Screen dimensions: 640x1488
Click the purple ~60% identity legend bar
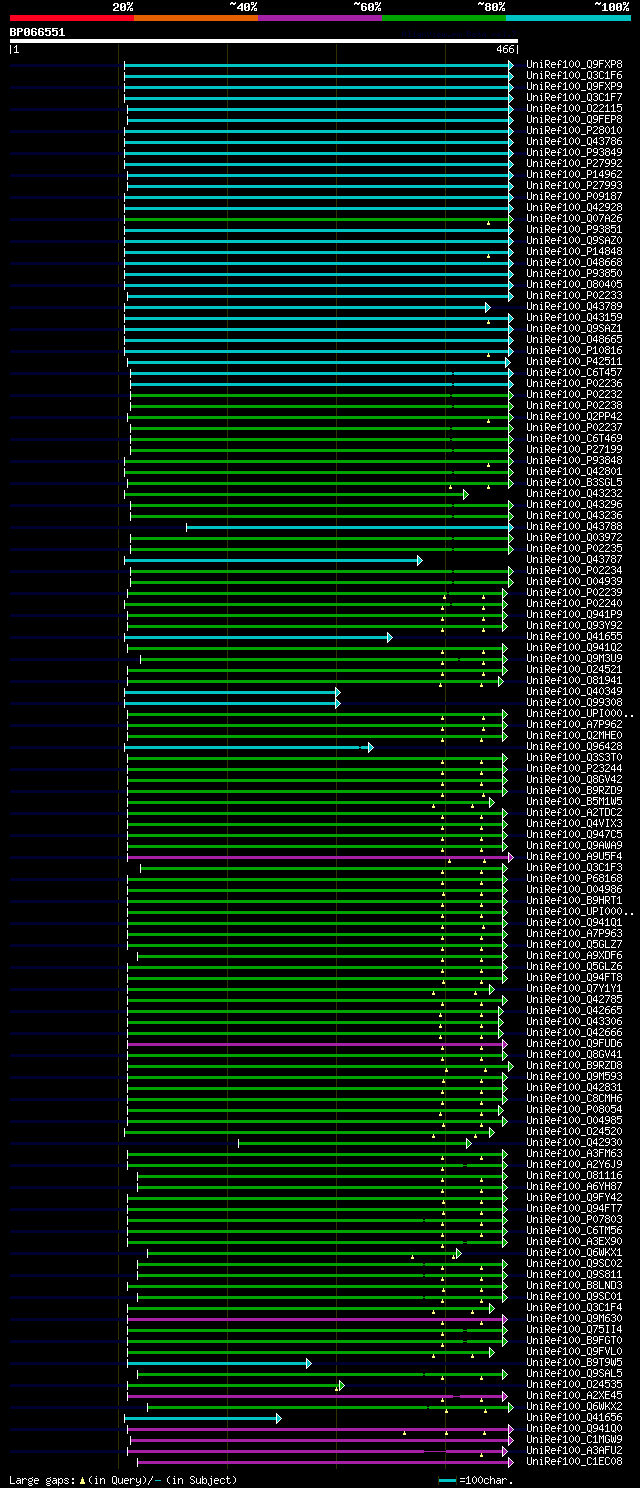(320, 18)
